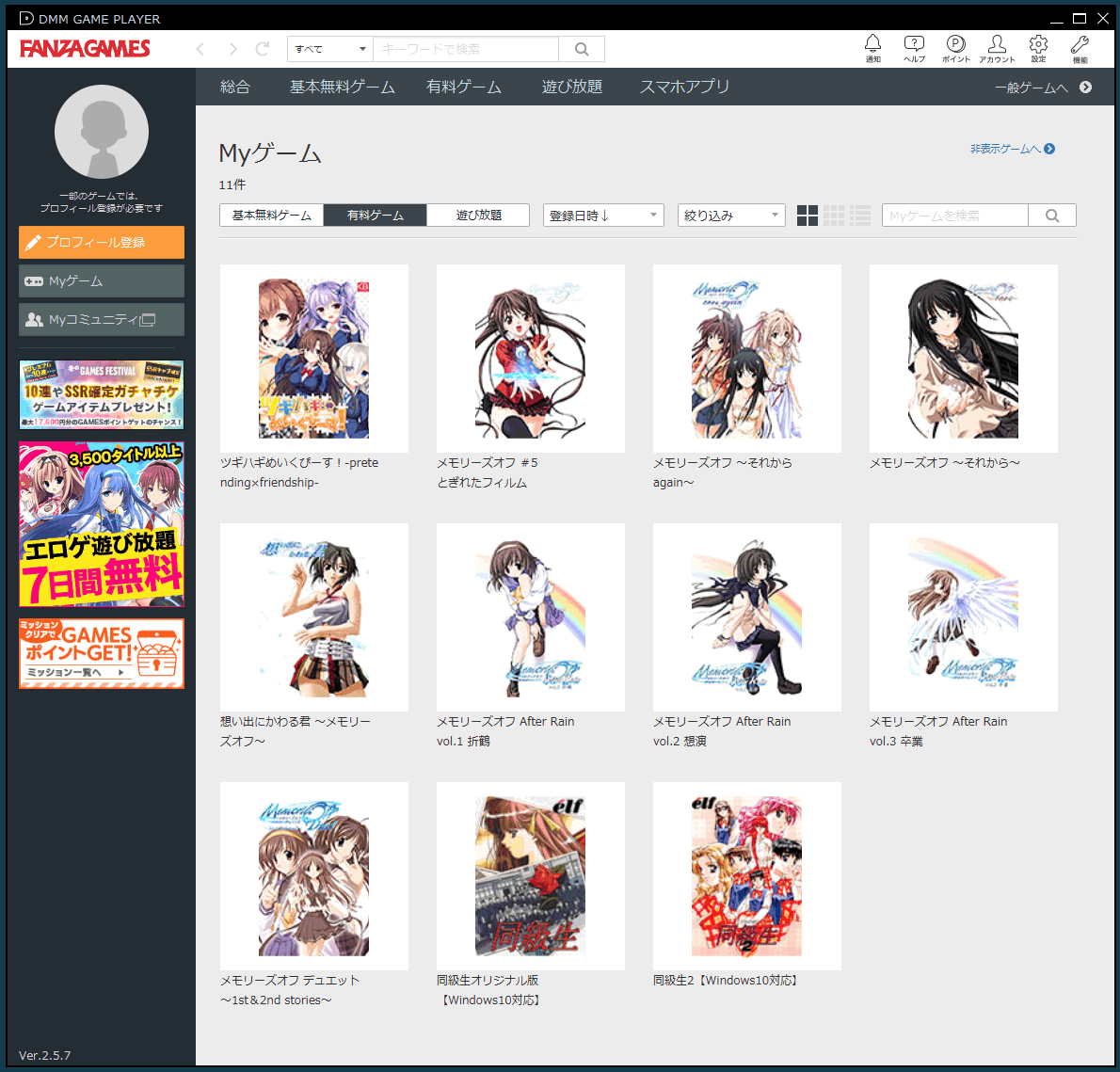This screenshot has height=1072, width=1120.
Task: Open the settings gear icon
Action: click(1038, 49)
